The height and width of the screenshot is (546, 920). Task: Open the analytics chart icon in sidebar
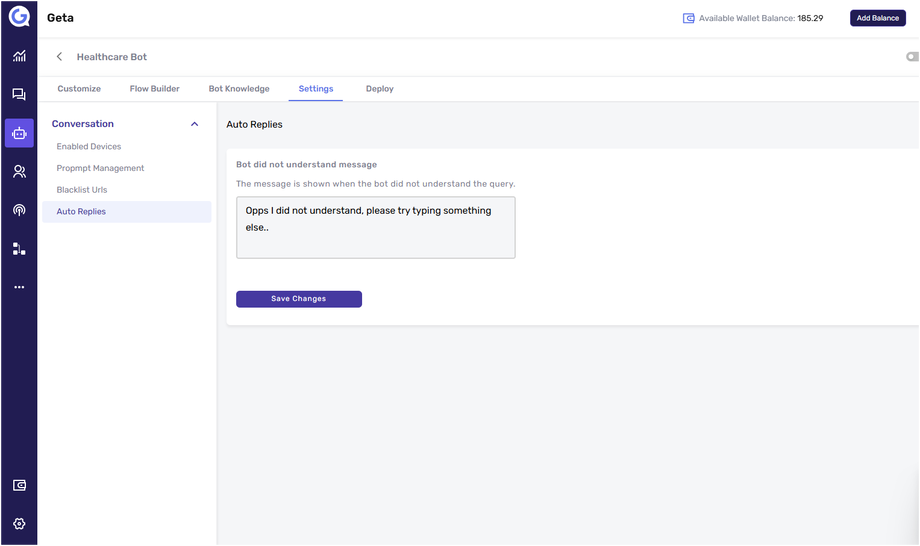pyautogui.click(x=19, y=57)
